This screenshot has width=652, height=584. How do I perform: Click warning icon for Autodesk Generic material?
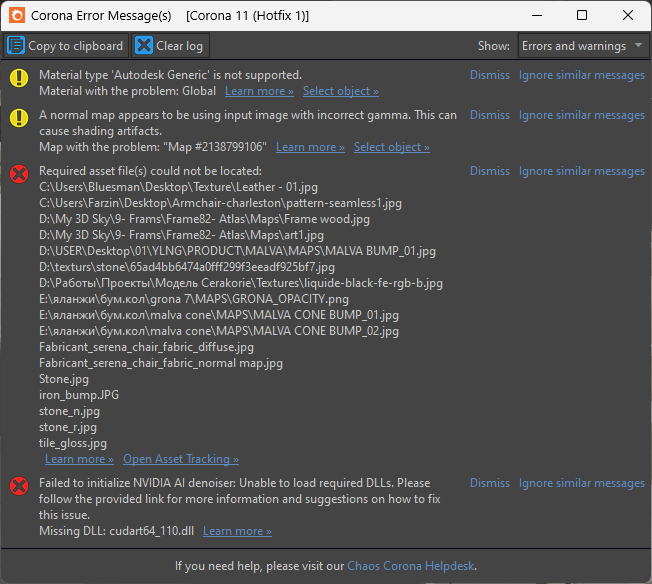[19, 78]
